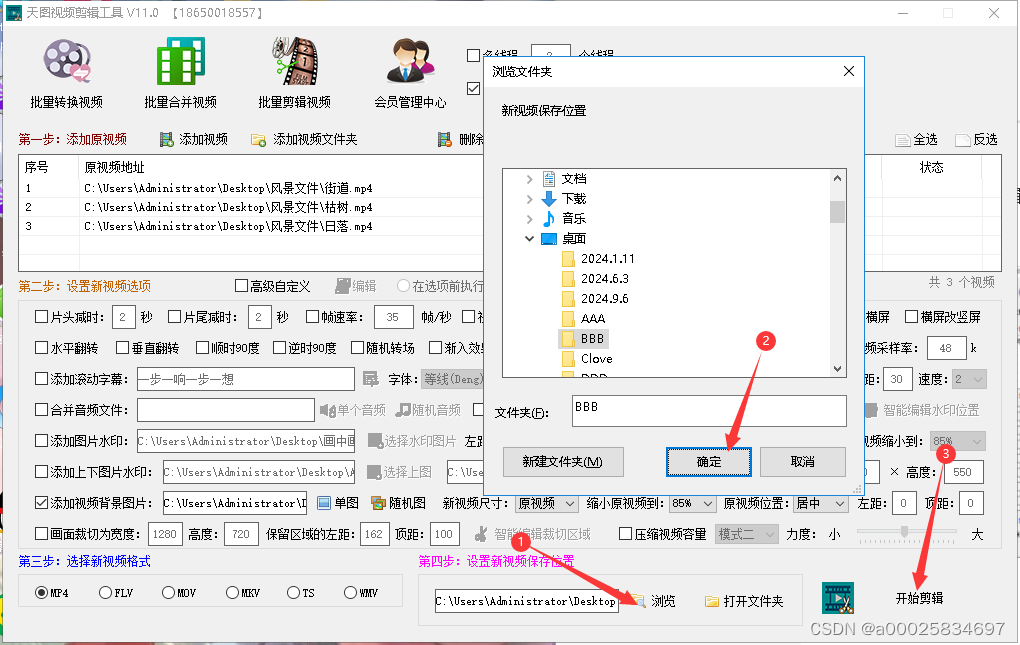Select the MOV format radio button
This screenshot has height=645, width=1020.
pos(168,592)
